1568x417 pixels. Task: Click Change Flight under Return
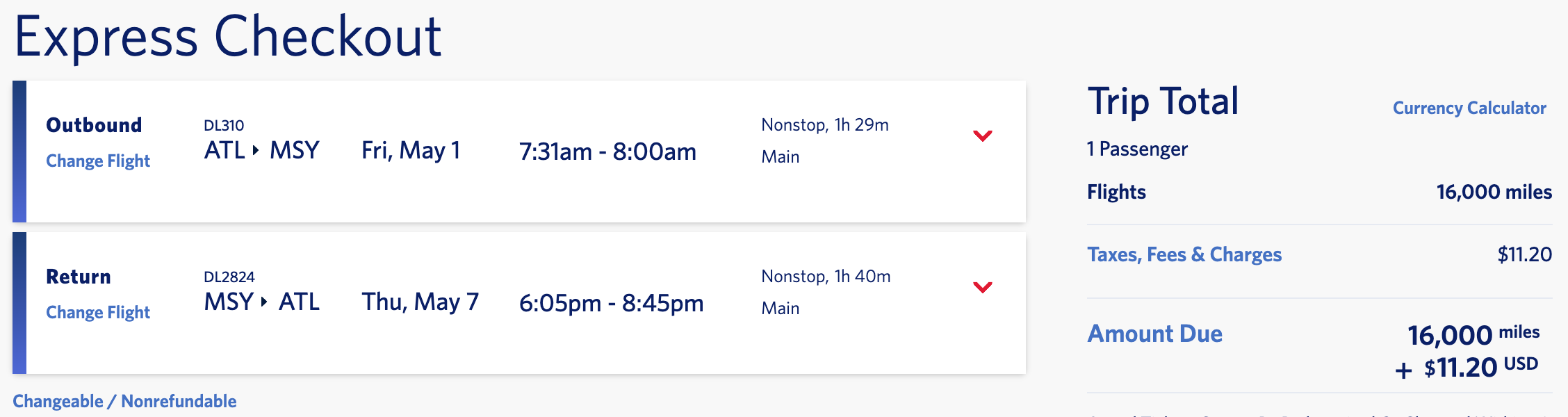(x=98, y=312)
